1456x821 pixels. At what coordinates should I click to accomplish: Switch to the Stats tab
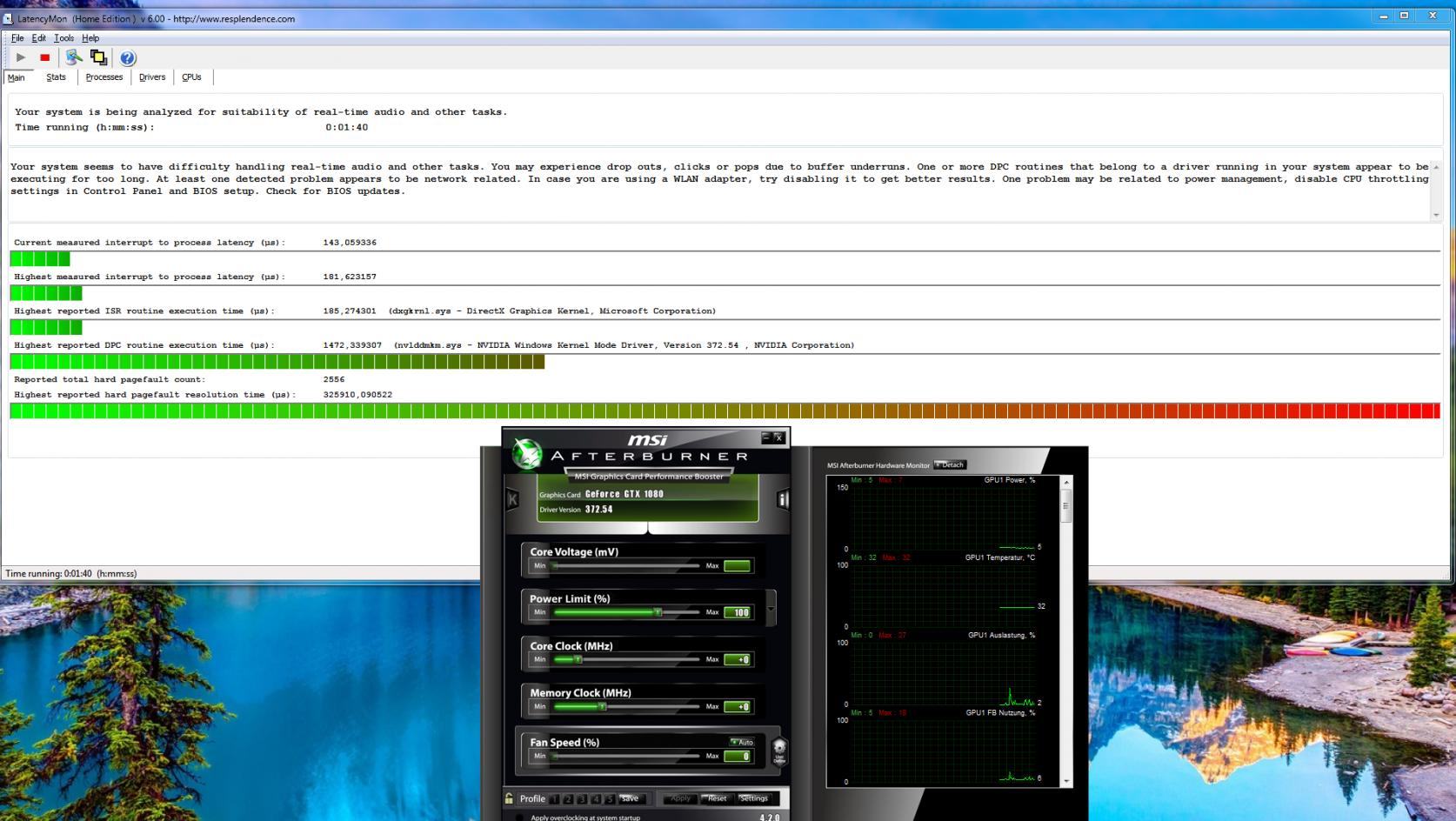pos(56,77)
